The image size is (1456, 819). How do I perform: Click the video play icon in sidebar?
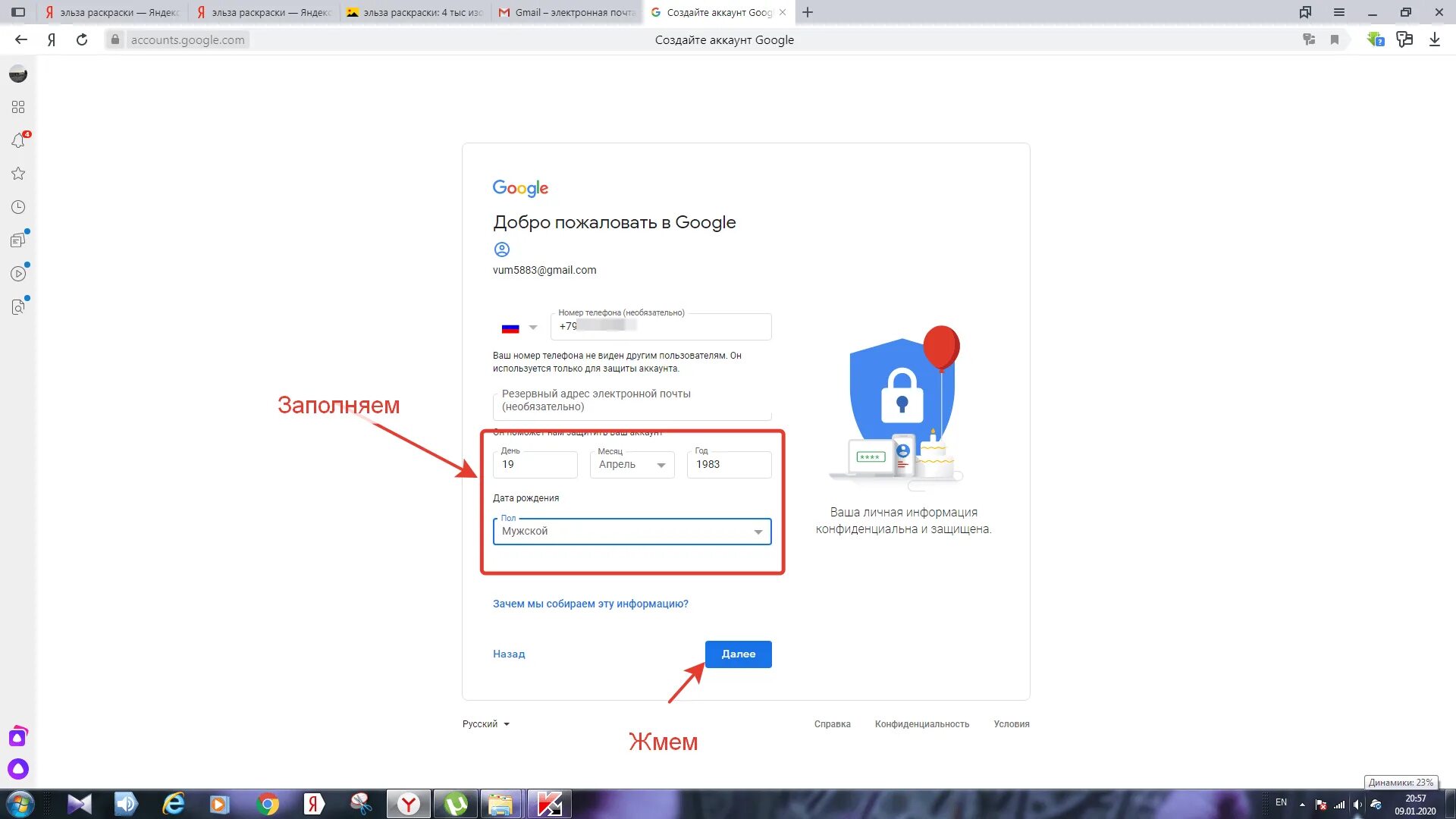click(x=18, y=273)
